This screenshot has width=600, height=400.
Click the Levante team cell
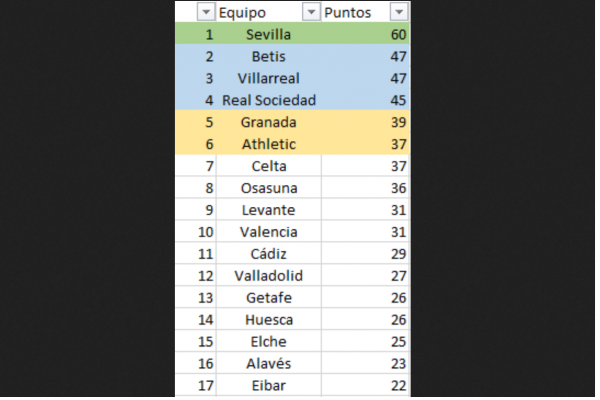click(268, 210)
